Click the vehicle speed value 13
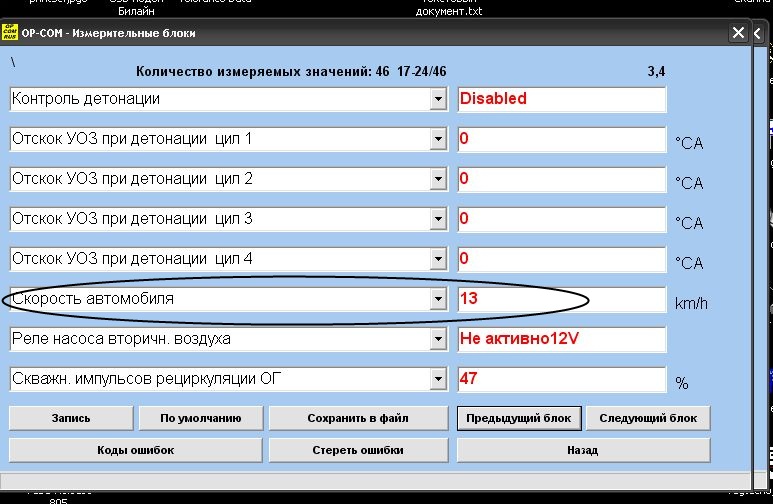This screenshot has width=773, height=504. point(562,299)
